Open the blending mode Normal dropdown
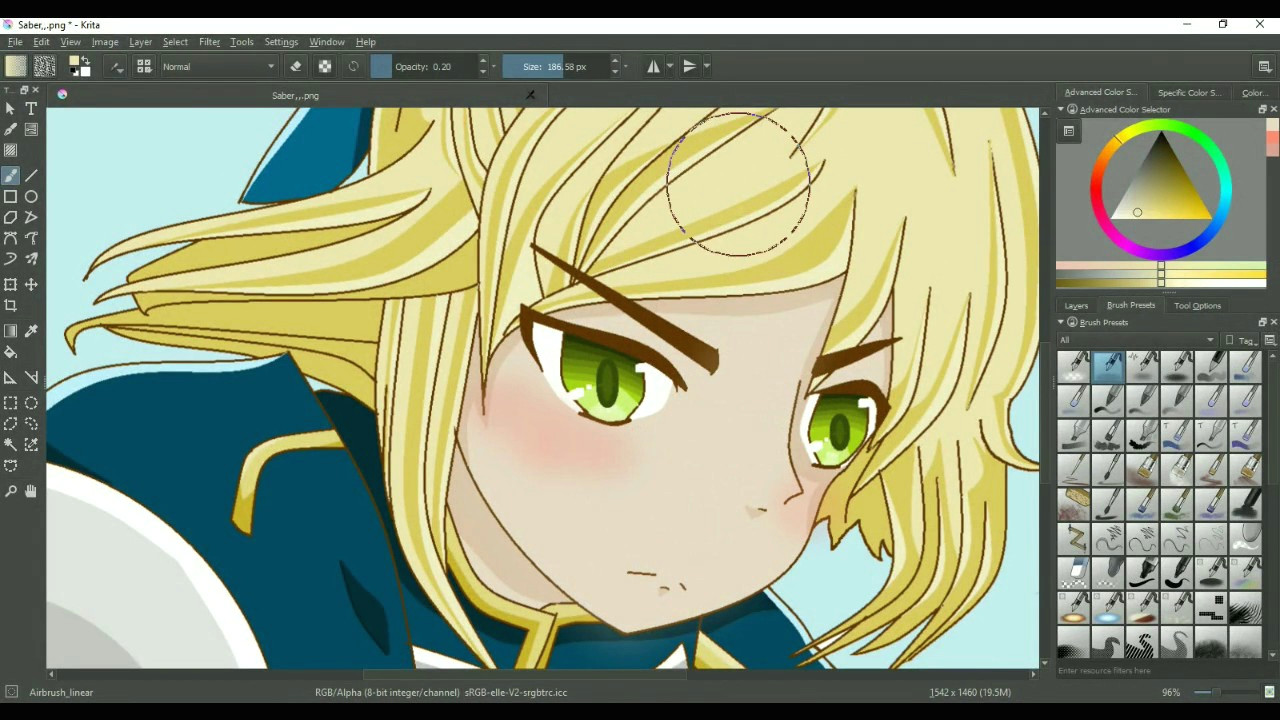 point(218,66)
